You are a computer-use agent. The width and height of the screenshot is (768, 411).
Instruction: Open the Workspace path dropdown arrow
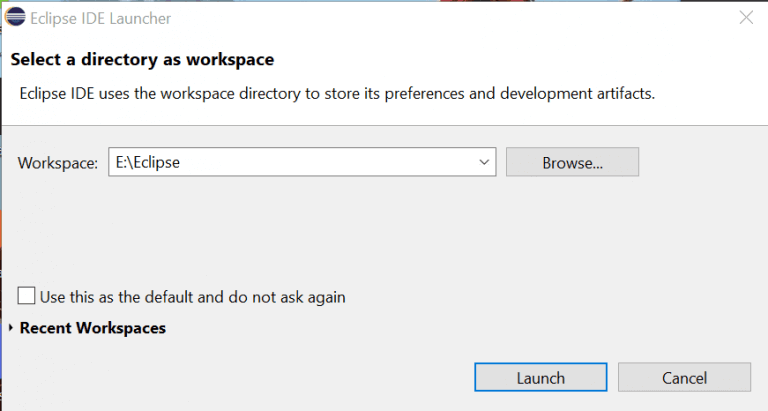[x=485, y=161]
